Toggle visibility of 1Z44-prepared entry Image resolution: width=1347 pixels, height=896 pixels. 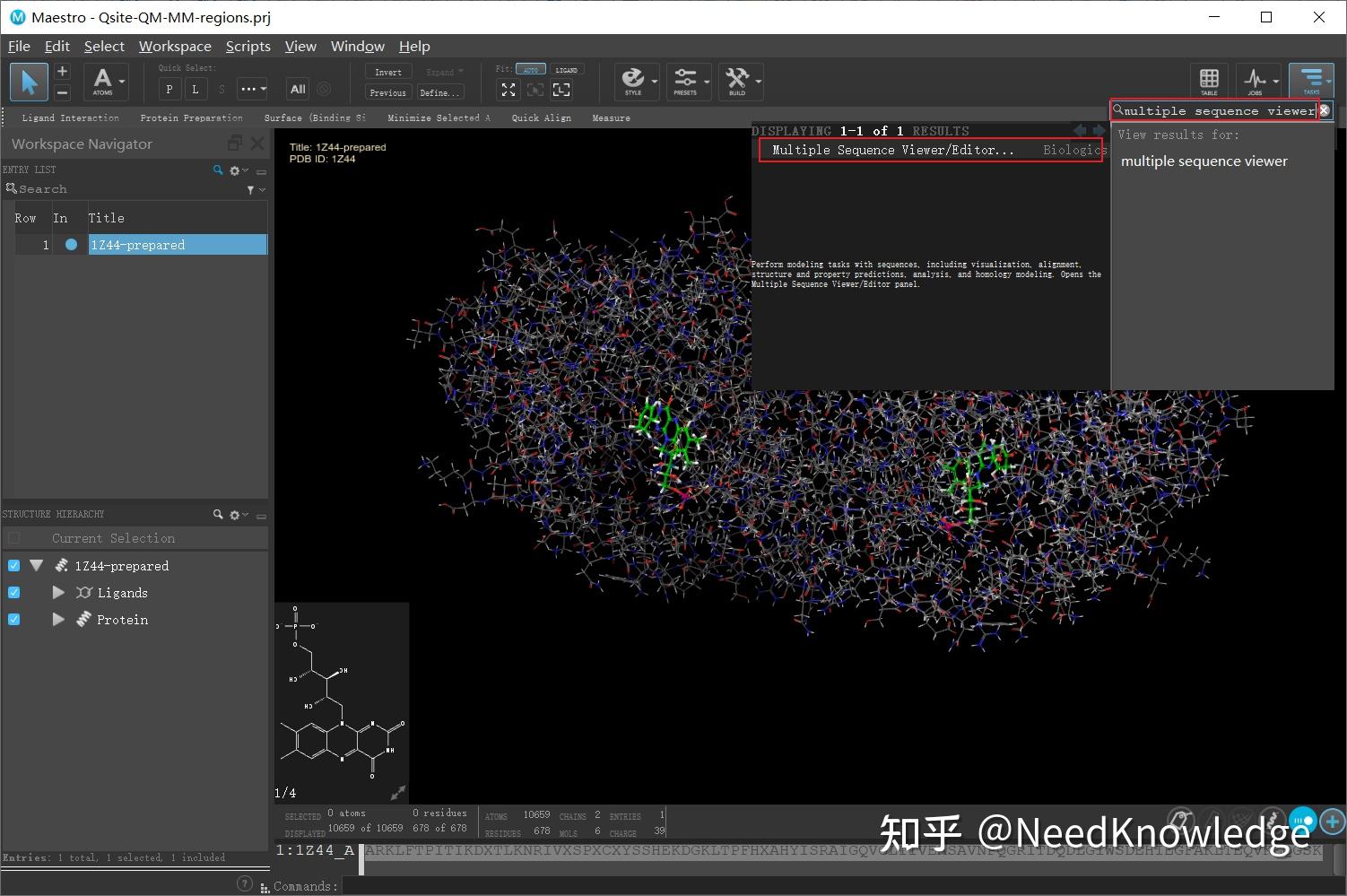[x=70, y=244]
